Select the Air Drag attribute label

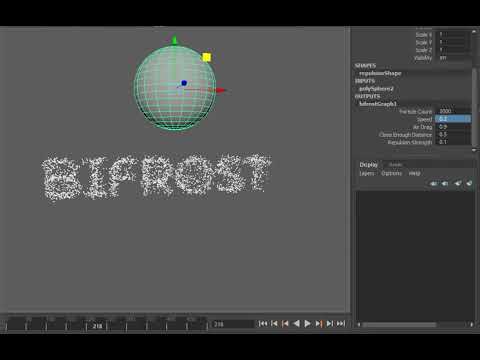tap(422, 127)
